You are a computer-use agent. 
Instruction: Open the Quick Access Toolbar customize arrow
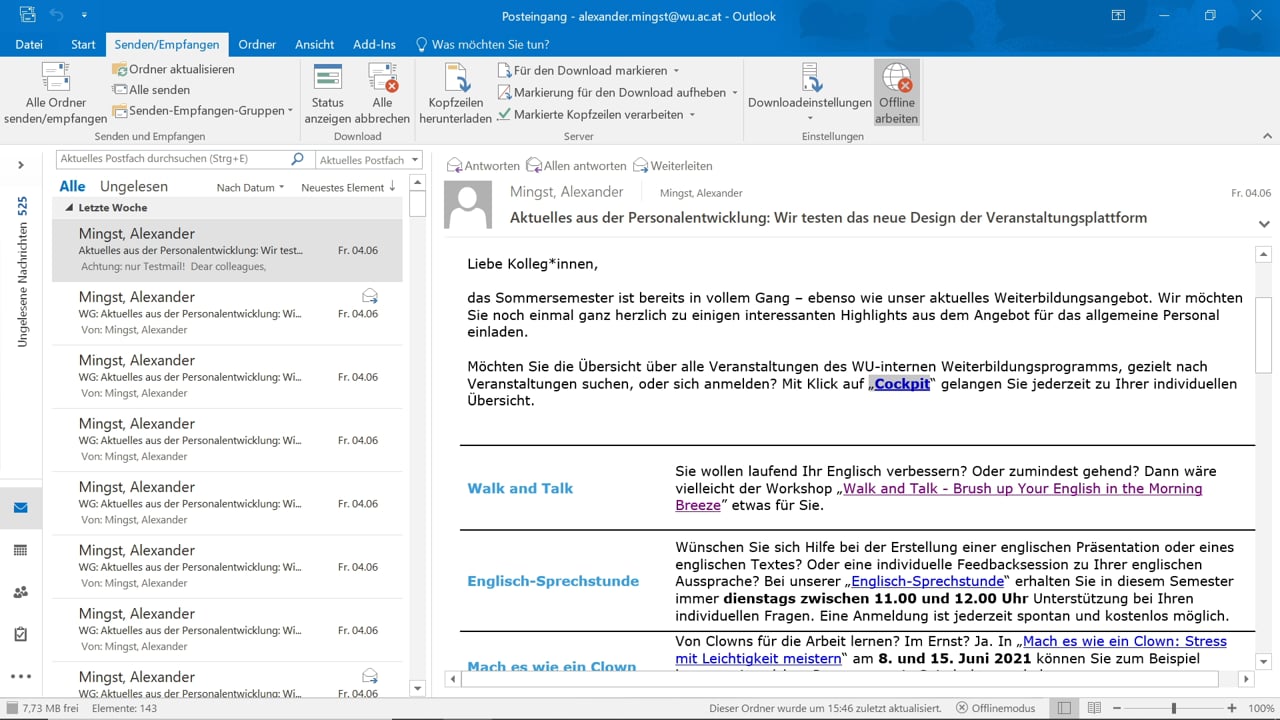tap(84, 15)
